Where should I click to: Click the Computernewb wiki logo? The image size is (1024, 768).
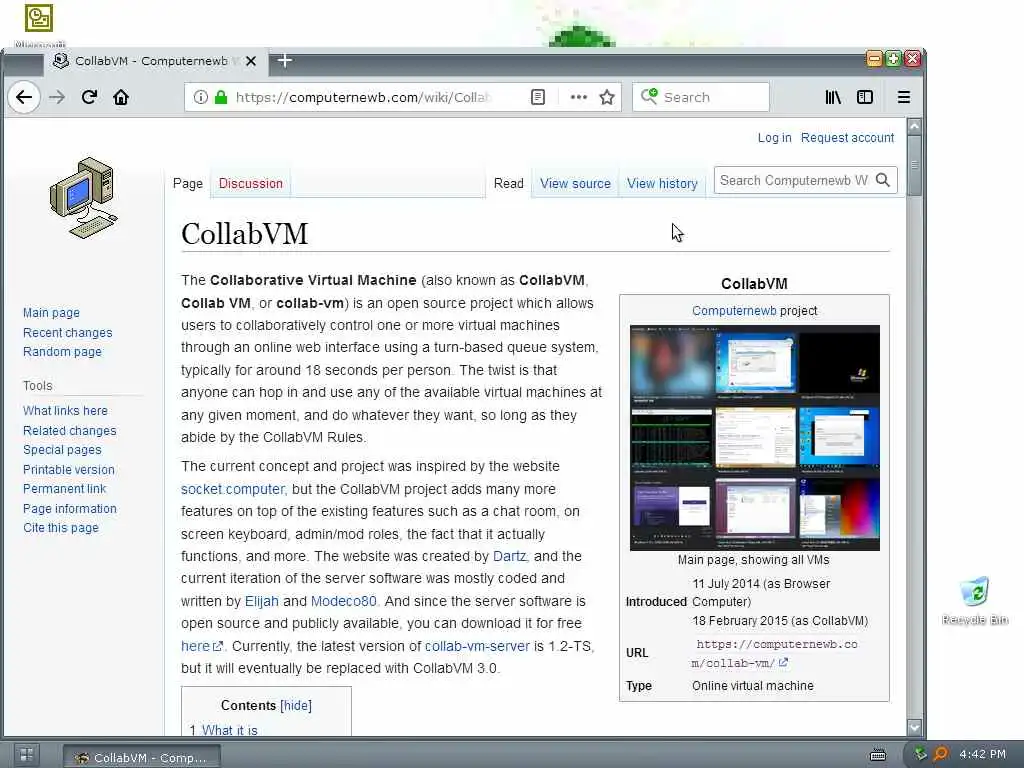pyautogui.click(x=84, y=198)
